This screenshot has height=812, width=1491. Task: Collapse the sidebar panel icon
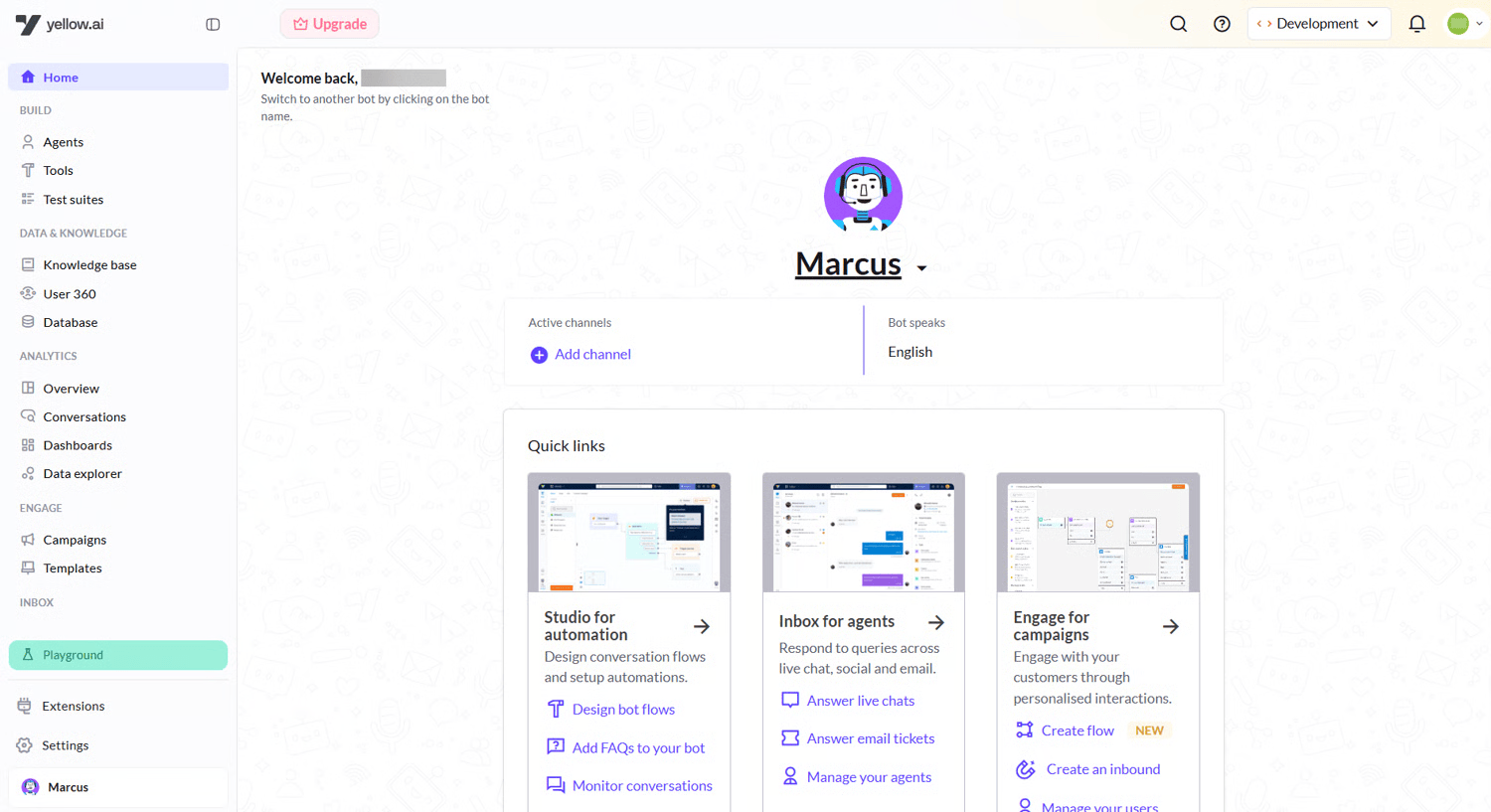(213, 24)
